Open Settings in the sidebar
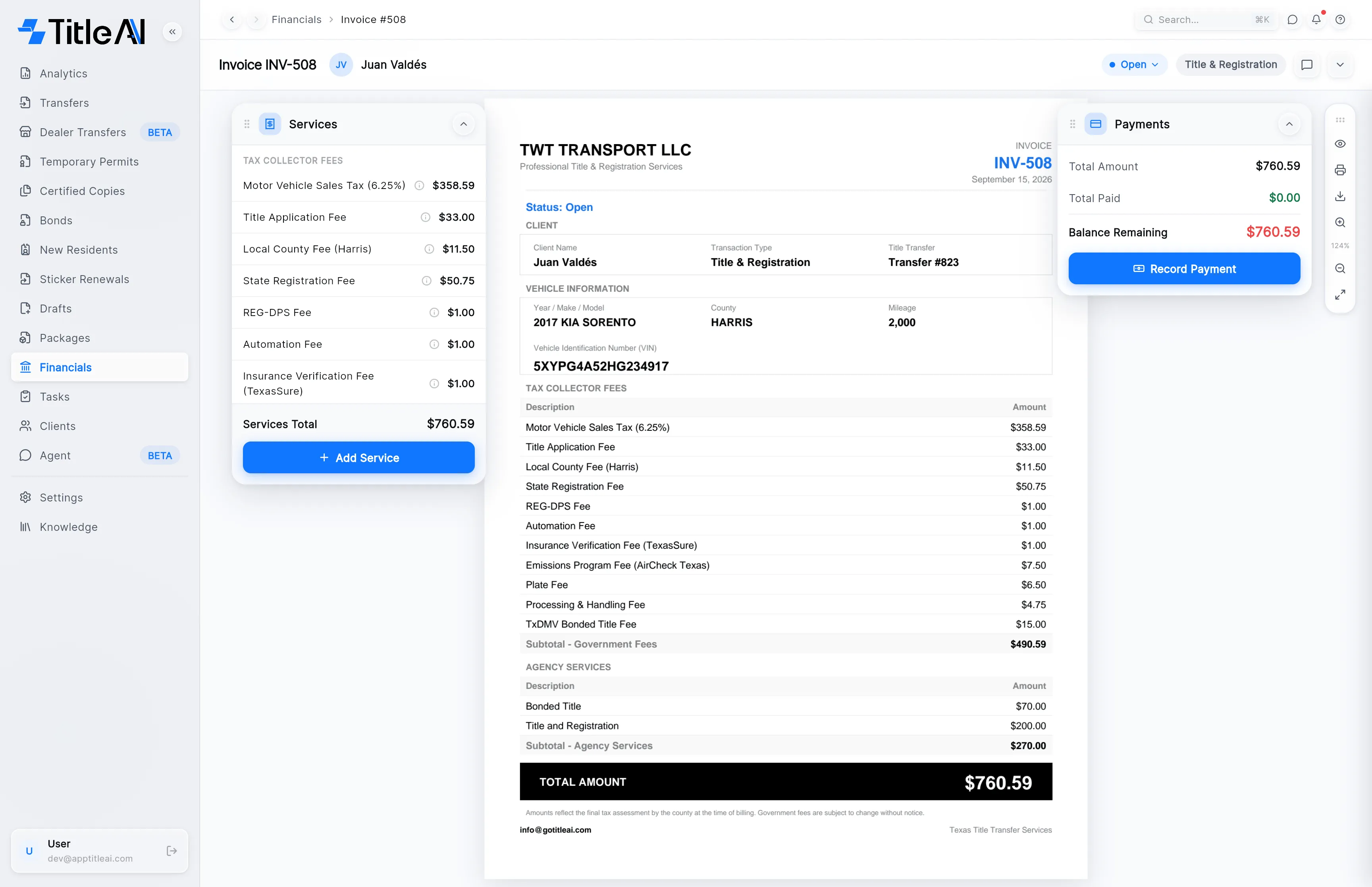 coord(100,497)
